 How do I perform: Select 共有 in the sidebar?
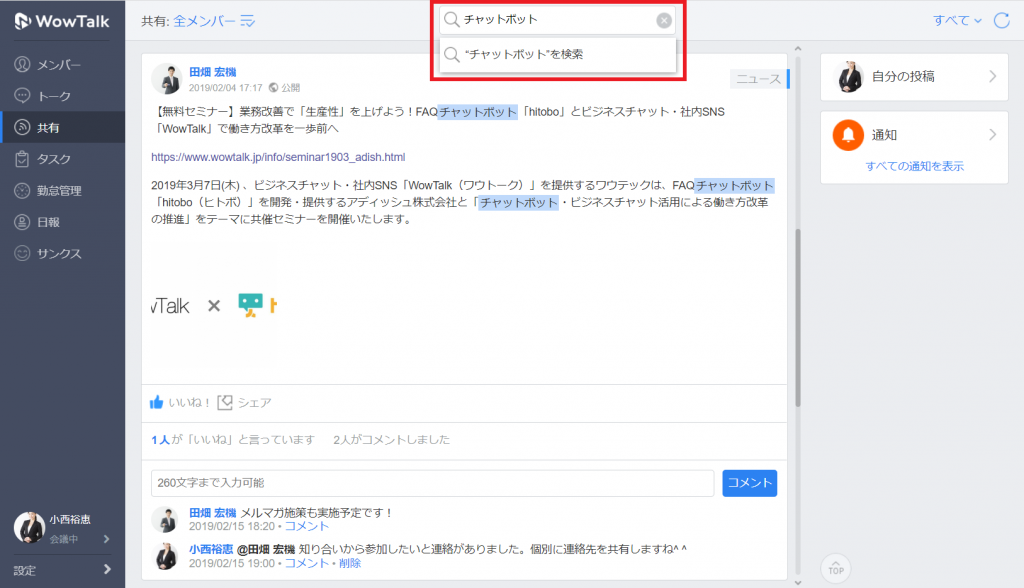[x=63, y=127]
